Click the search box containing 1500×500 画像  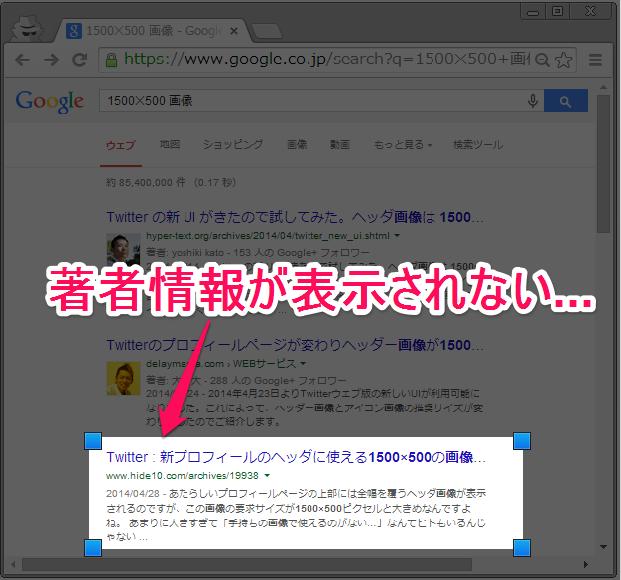click(x=310, y=101)
